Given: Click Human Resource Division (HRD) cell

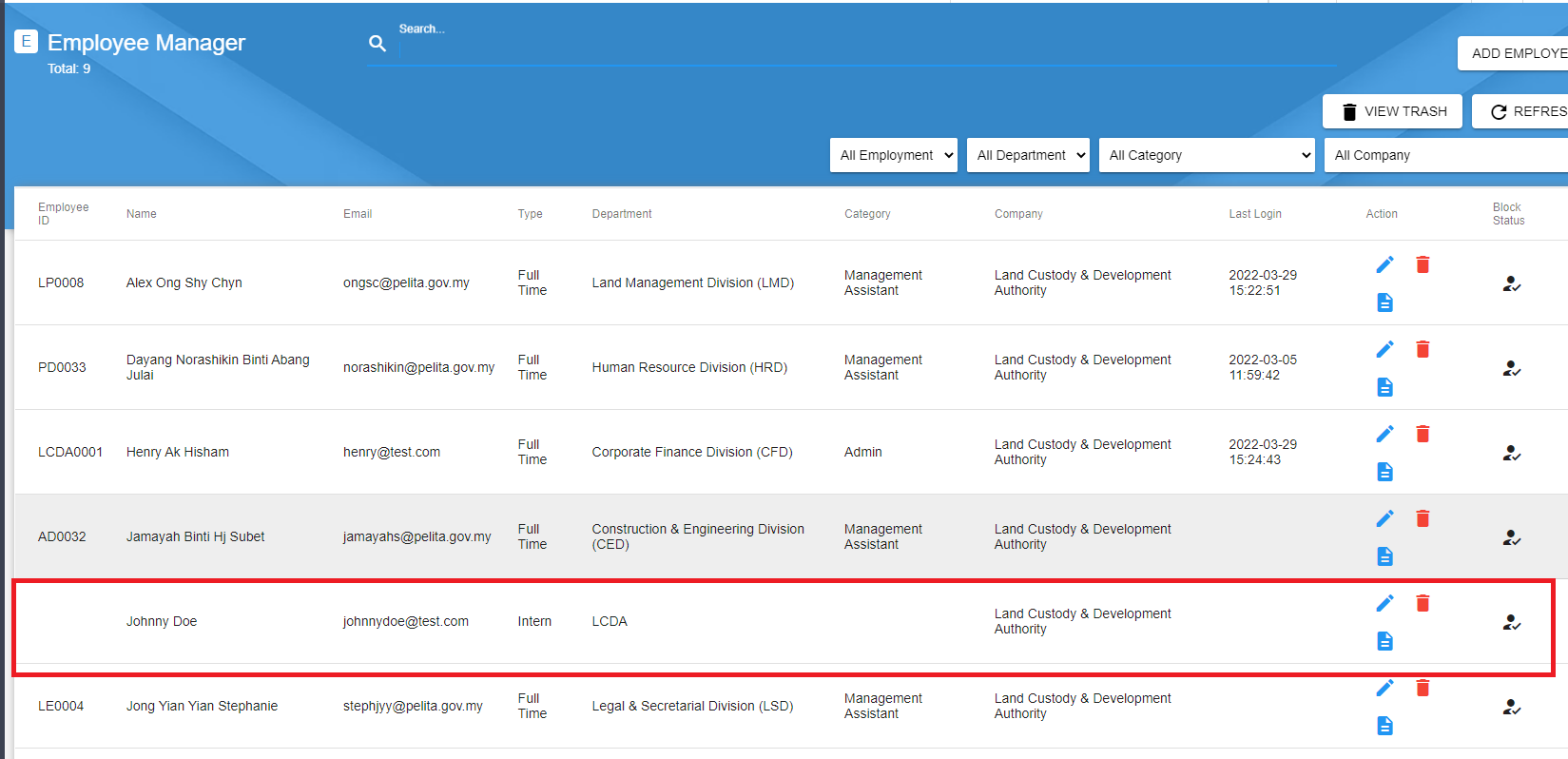Looking at the screenshot, I should 689,367.
